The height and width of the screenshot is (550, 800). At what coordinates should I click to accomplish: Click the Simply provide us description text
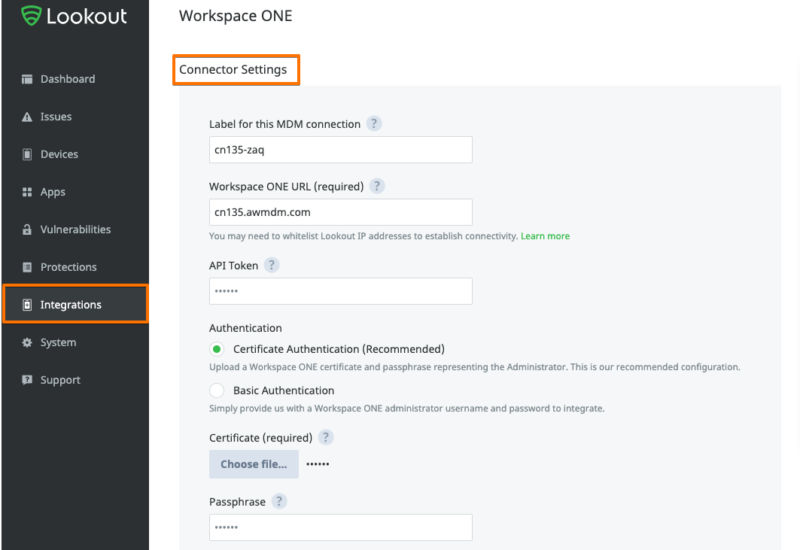click(x=407, y=408)
